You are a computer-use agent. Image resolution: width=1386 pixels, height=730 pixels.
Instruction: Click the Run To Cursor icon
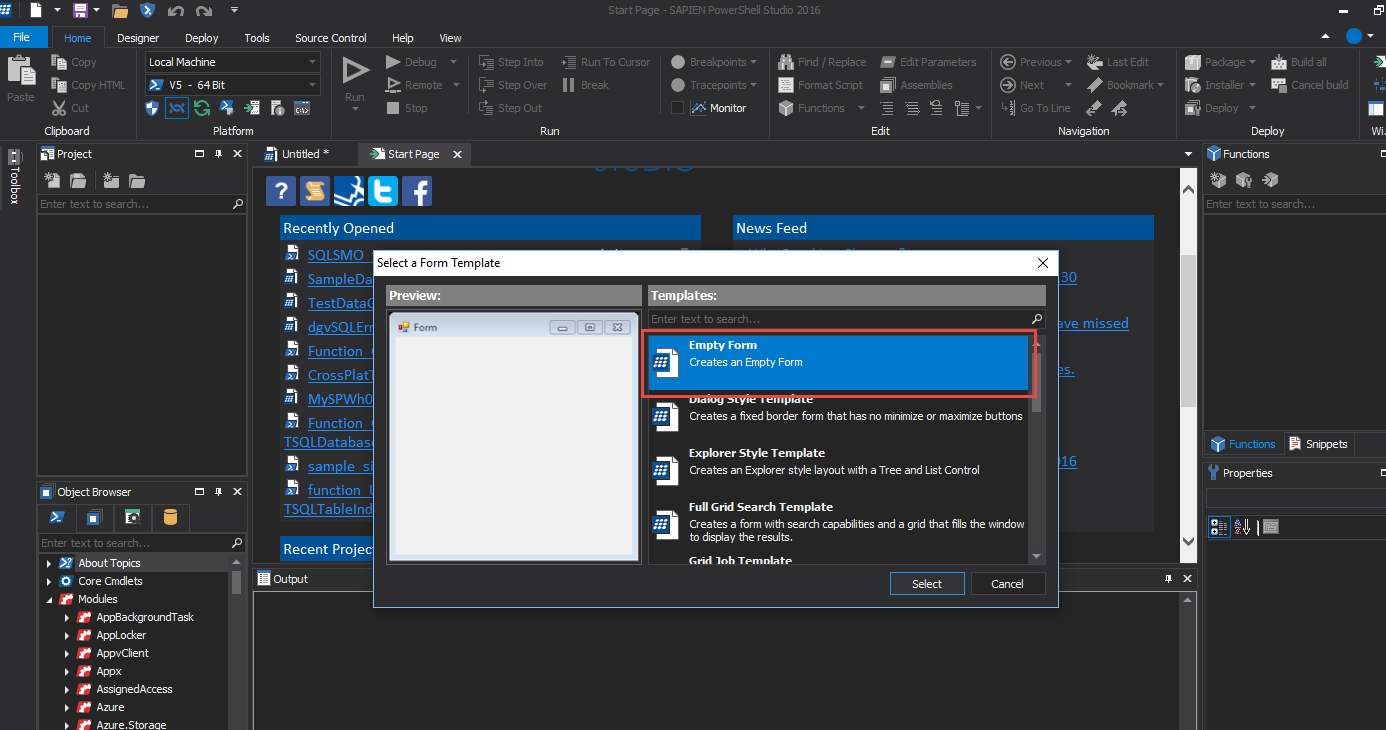tap(569, 62)
